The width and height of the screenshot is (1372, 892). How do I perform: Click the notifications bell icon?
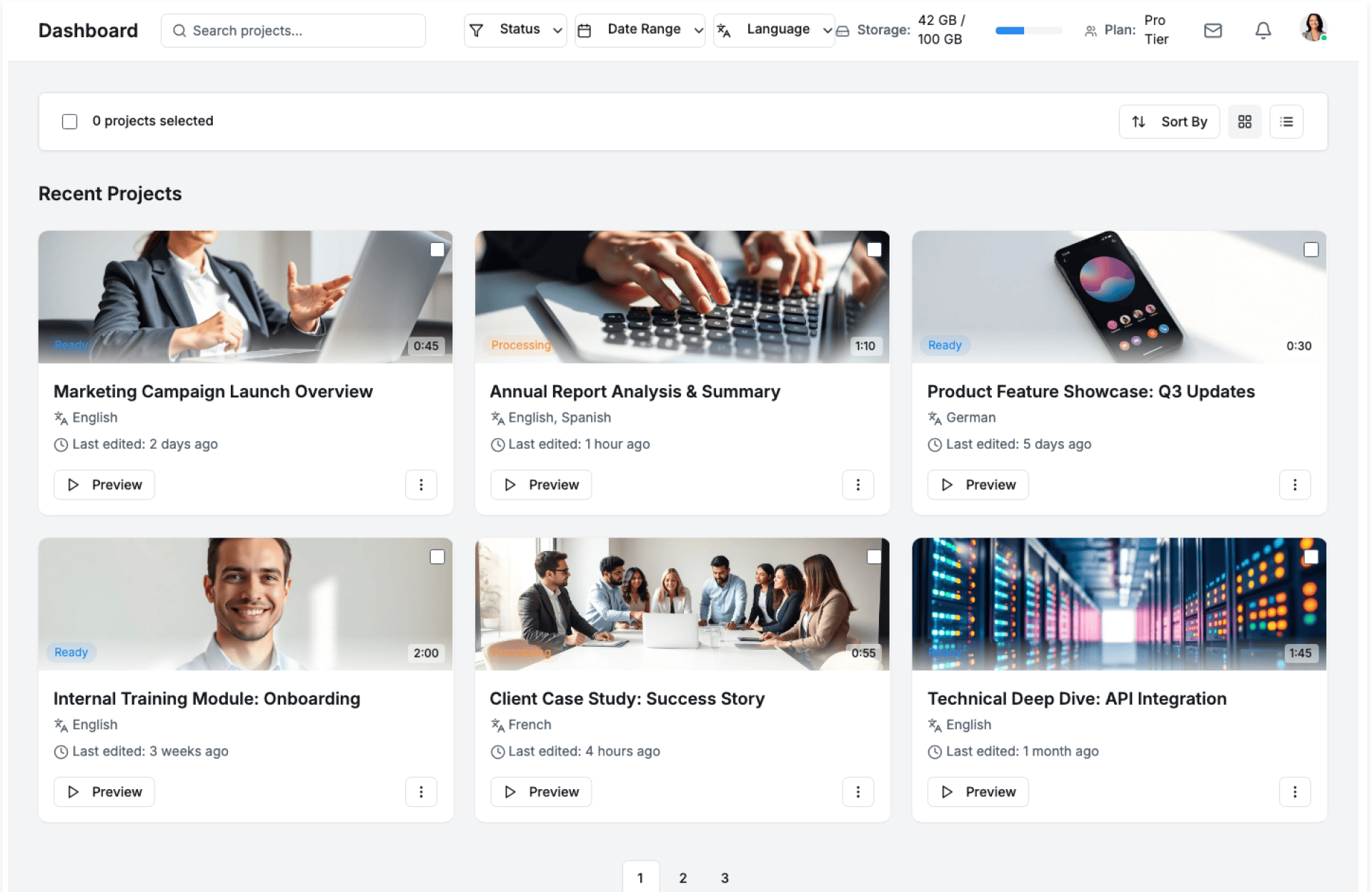click(x=1263, y=31)
